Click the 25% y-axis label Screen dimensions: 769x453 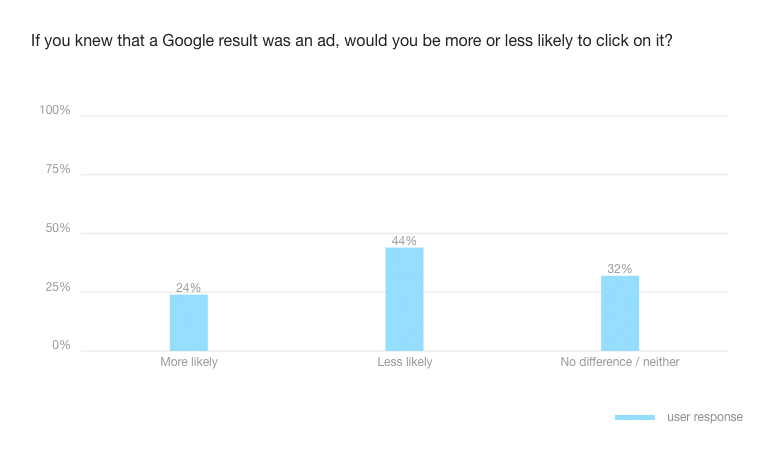click(x=58, y=287)
